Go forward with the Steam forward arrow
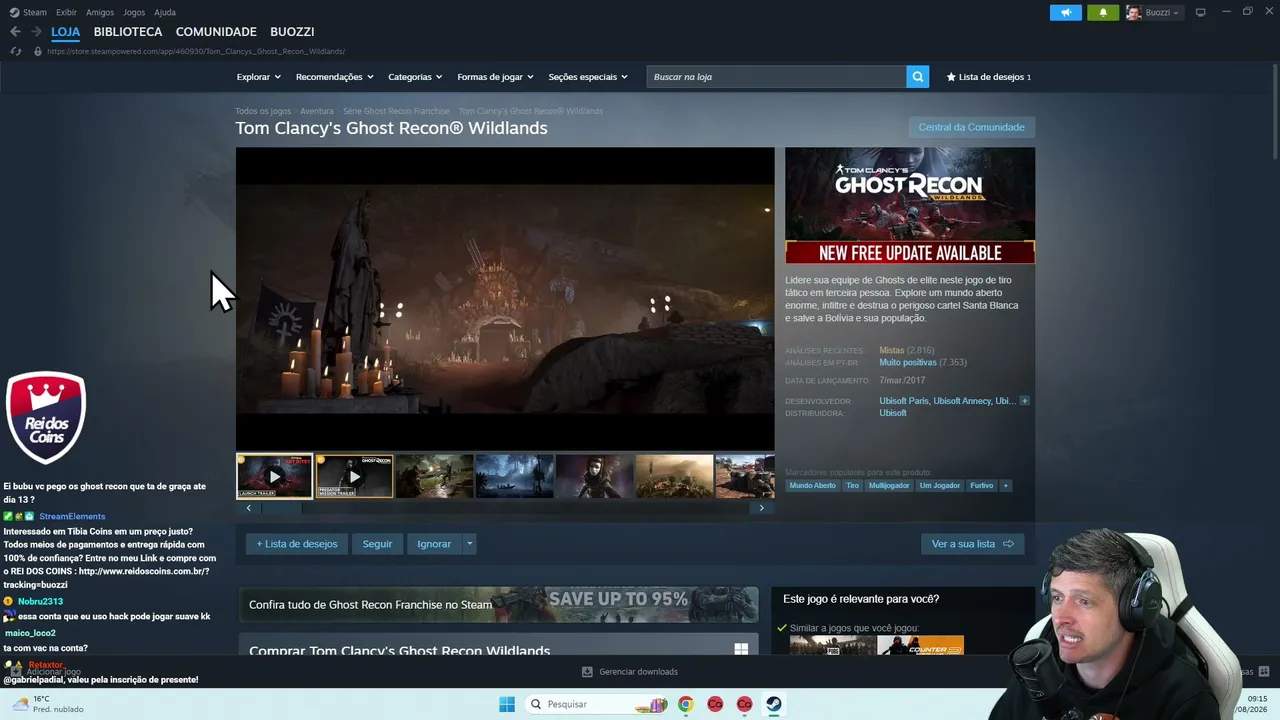 coord(36,32)
